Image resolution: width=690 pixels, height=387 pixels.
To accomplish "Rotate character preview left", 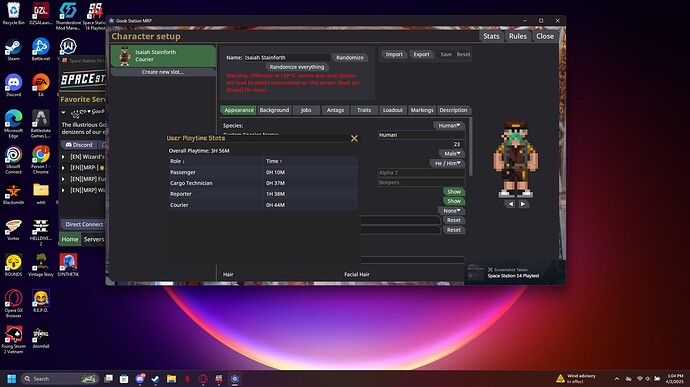I will (510, 204).
